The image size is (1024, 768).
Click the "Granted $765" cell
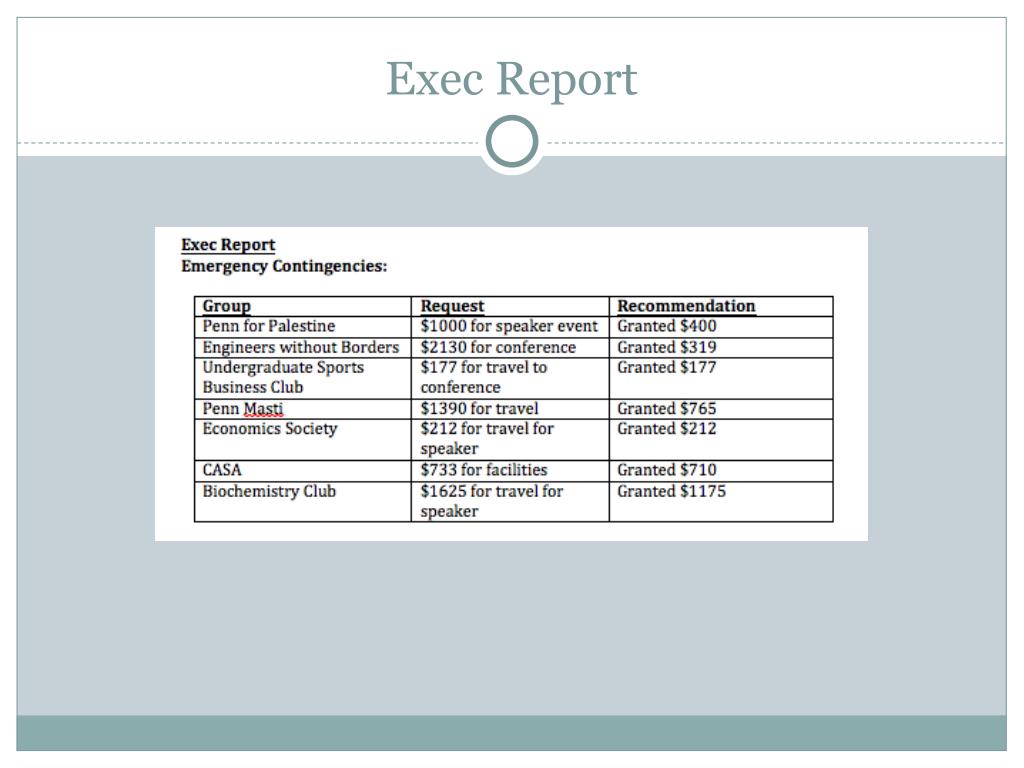point(721,409)
